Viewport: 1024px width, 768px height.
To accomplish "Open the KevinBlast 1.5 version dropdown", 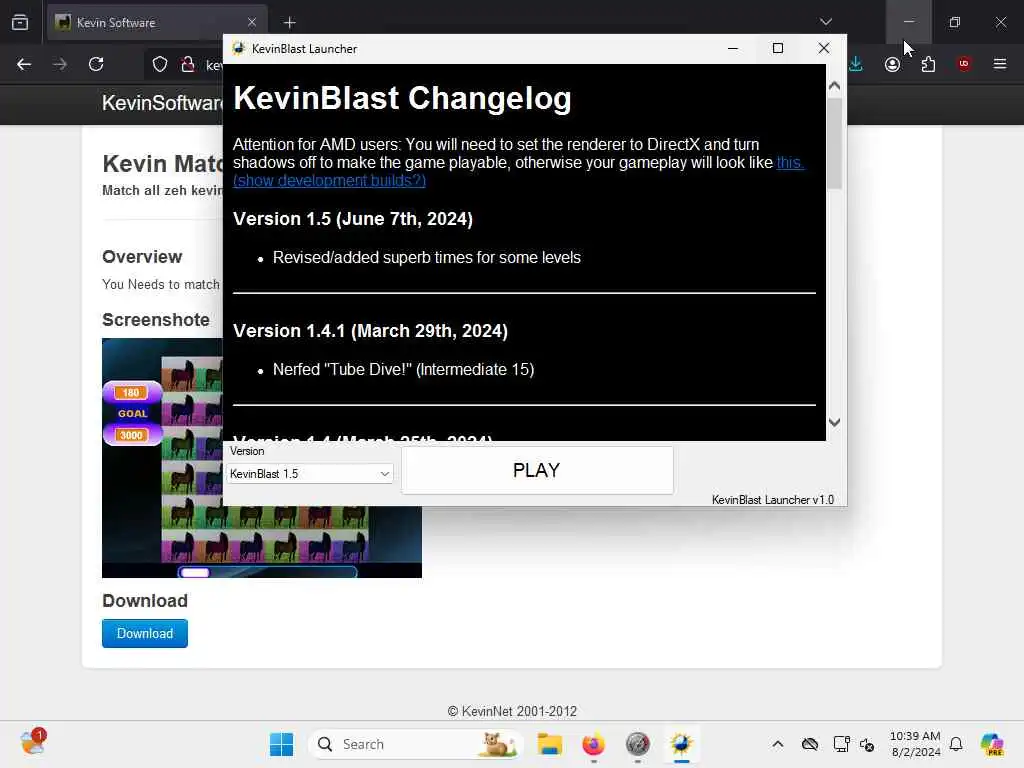I will pos(310,473).
